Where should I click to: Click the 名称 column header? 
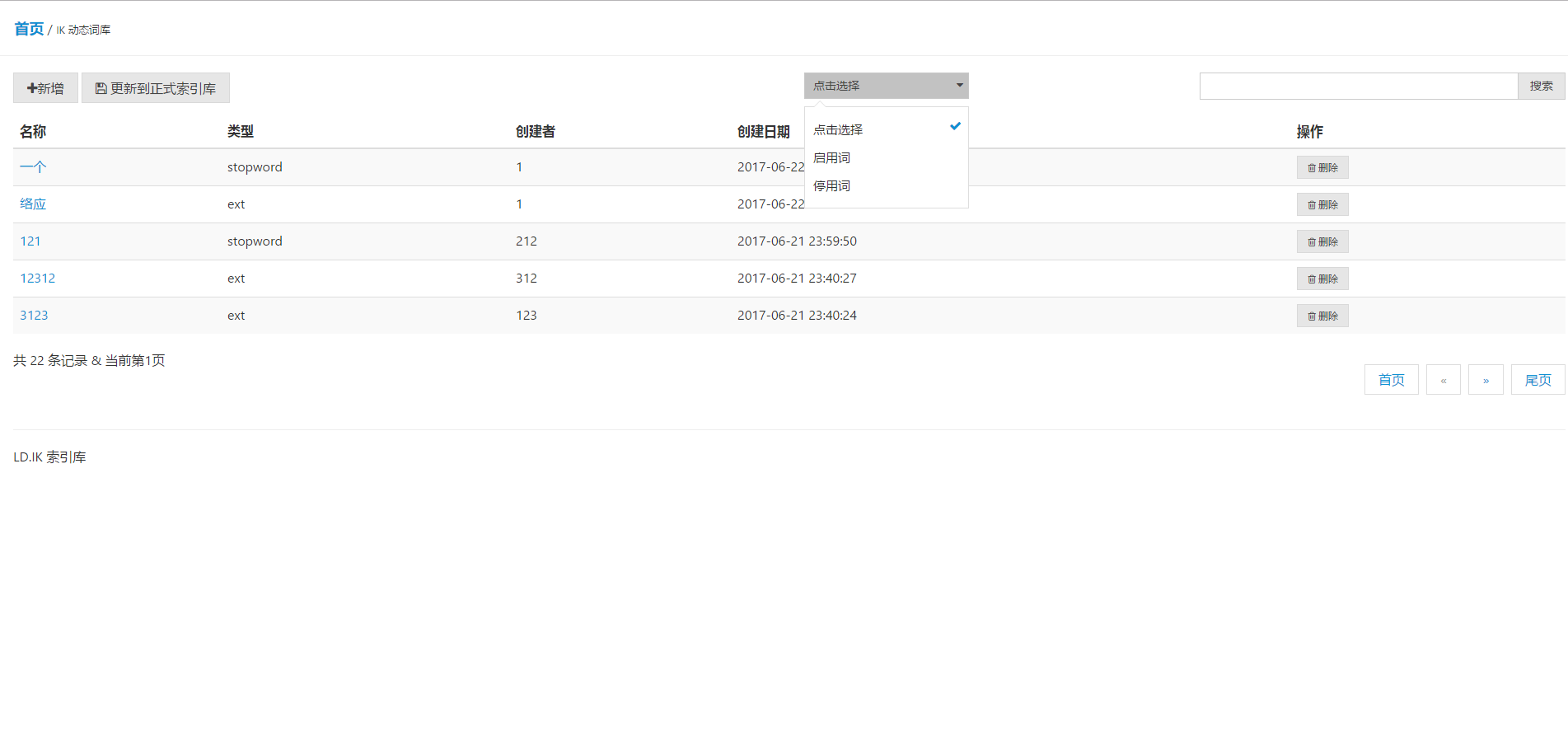tap(33, 132)
